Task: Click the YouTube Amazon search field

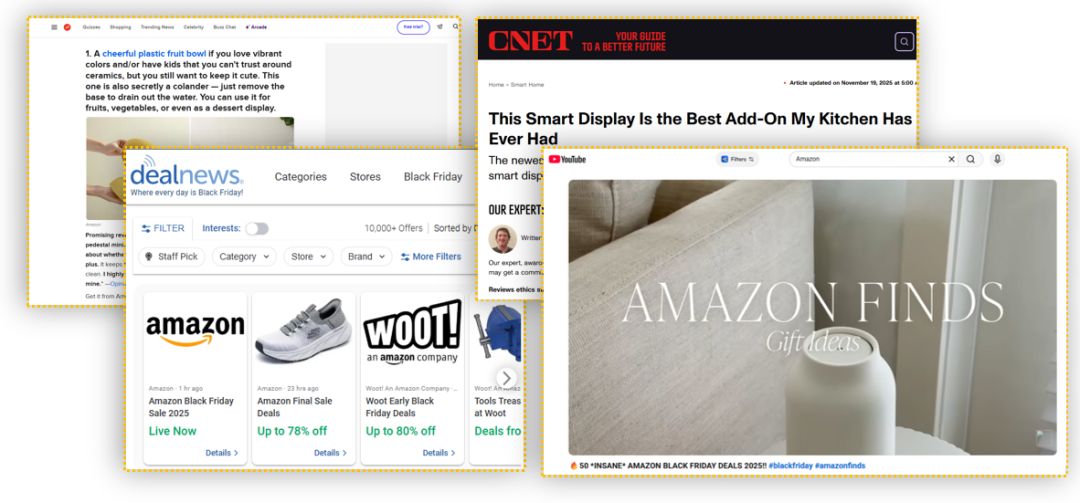Action: click(x=865, y=159)
